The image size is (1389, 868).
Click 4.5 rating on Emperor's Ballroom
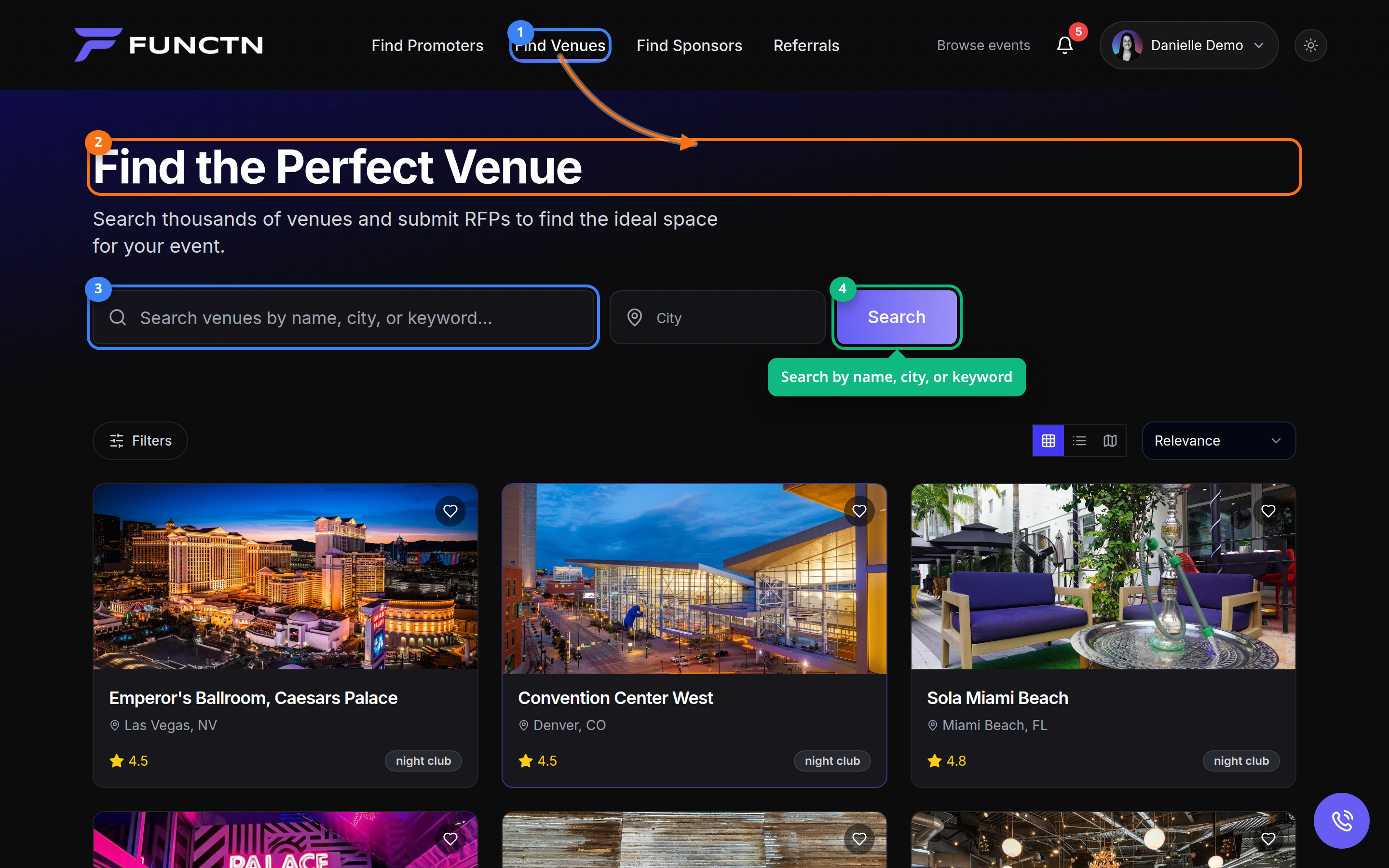point(129,760)
